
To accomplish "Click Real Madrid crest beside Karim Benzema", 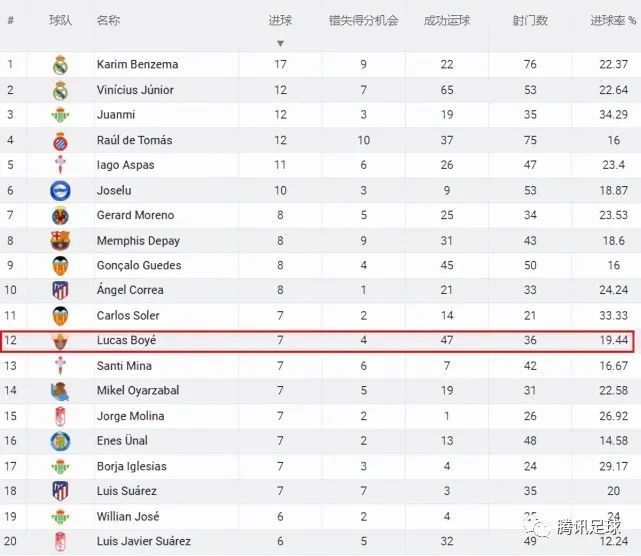I will 60,65.
